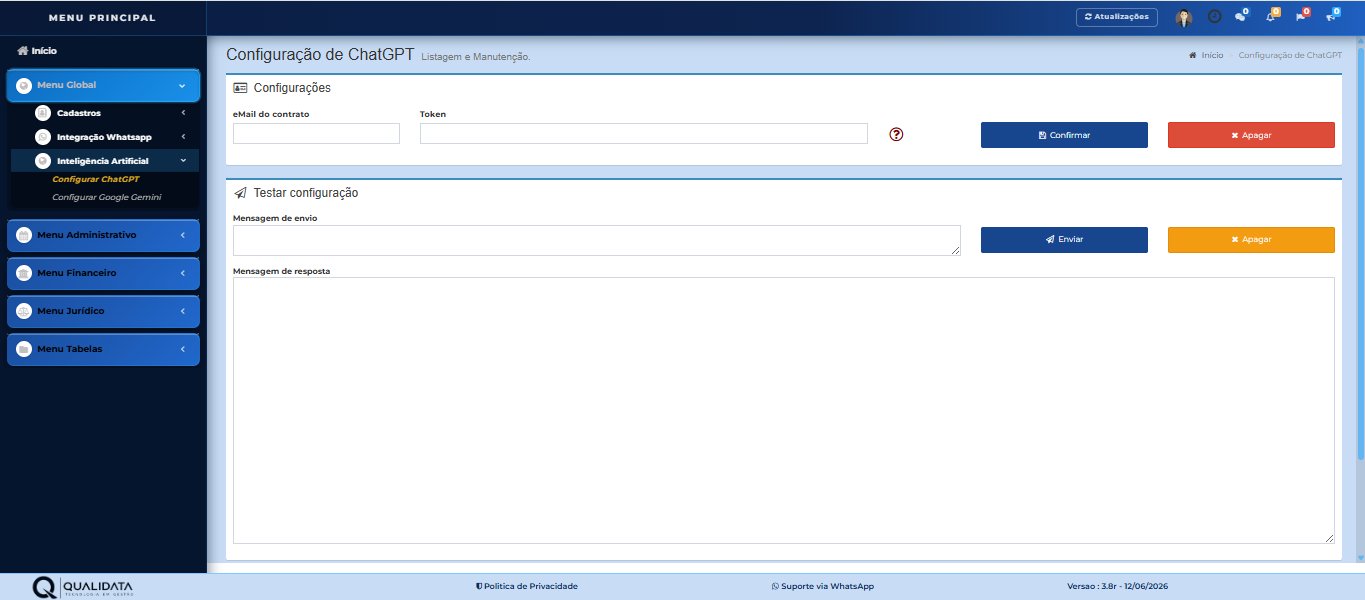Screen dimensions: 1365x600
Task: Click the Qualidata logo in the footer
Action: pyautogui.click(x=82, y=587)
